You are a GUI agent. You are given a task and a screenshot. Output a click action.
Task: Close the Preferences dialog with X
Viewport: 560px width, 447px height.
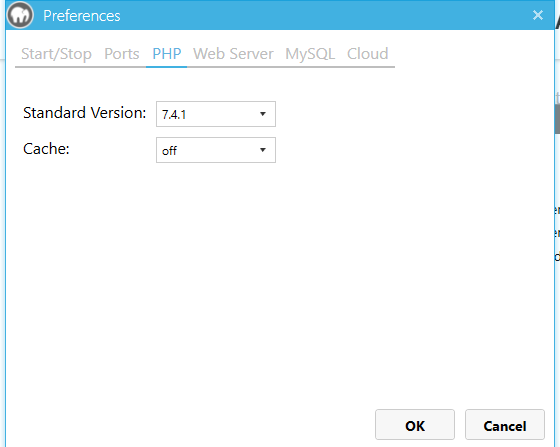[x=538, y=15]
